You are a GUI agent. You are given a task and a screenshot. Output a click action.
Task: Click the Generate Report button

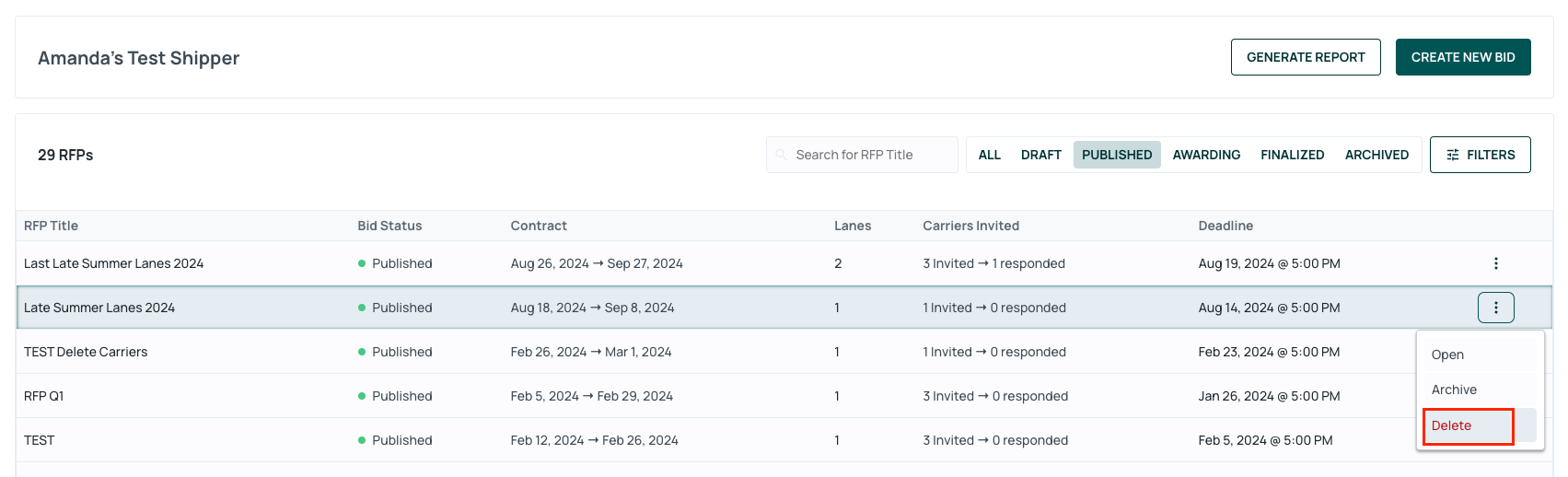pyautogui.click(x=1306, y=57)
